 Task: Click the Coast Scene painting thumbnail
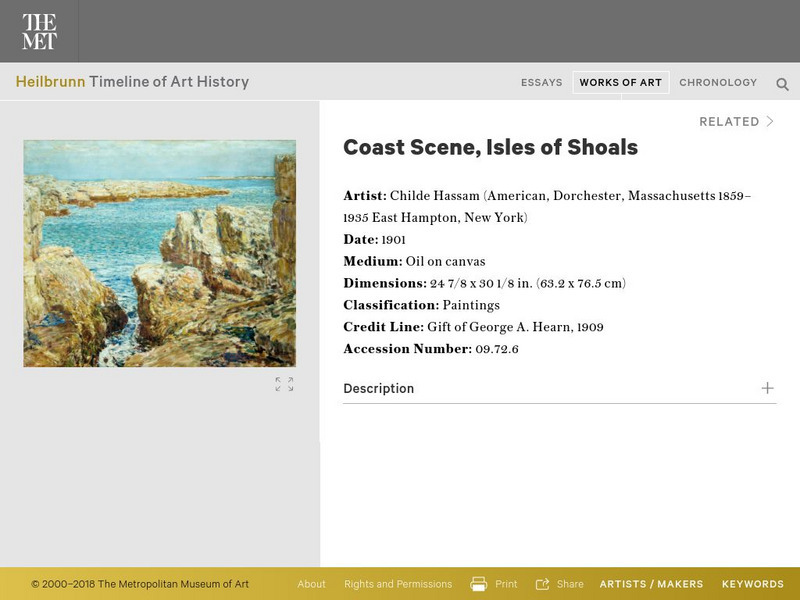coord(160,253)
